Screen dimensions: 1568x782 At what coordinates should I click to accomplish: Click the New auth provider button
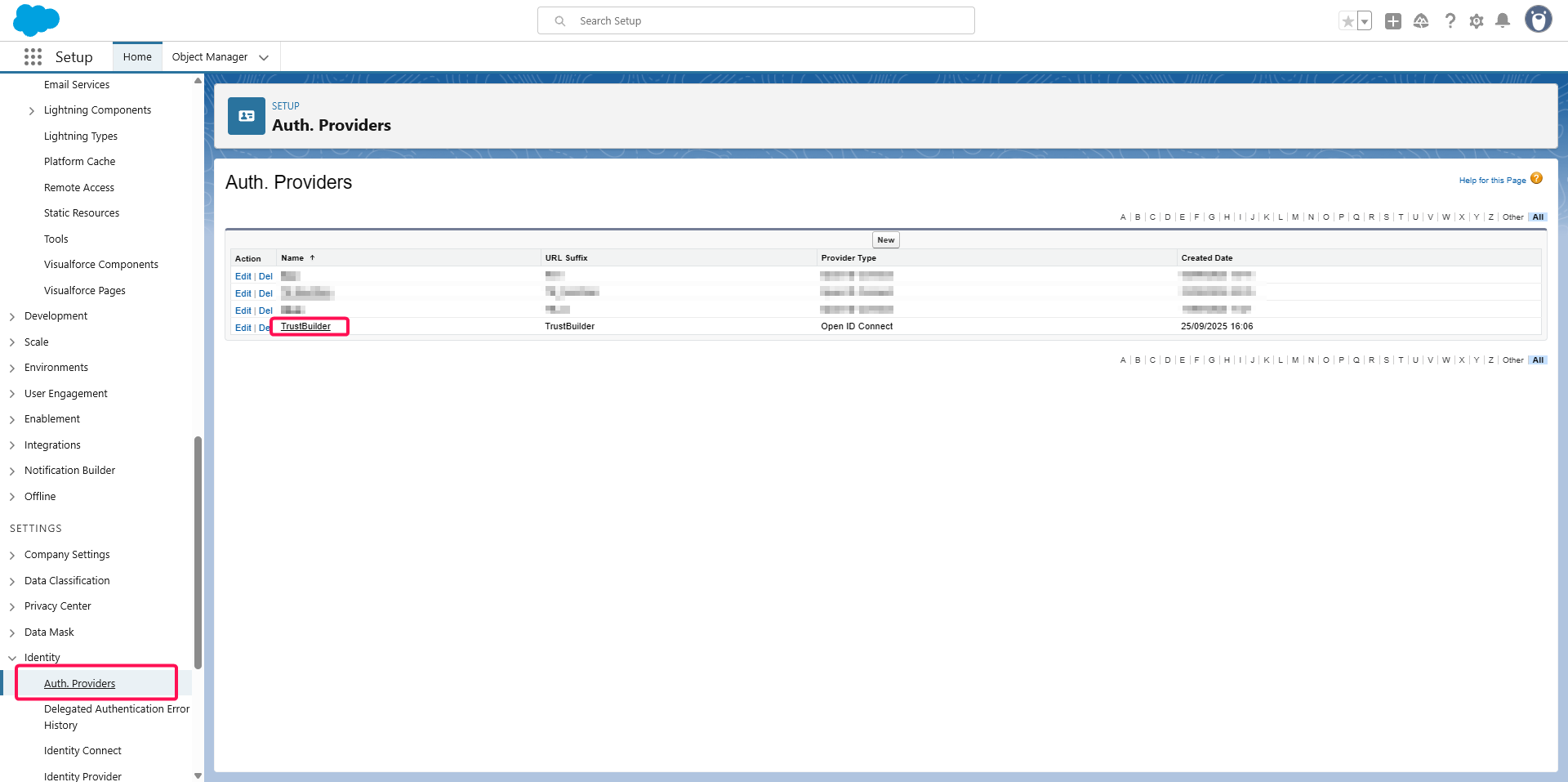click(885, 240)
